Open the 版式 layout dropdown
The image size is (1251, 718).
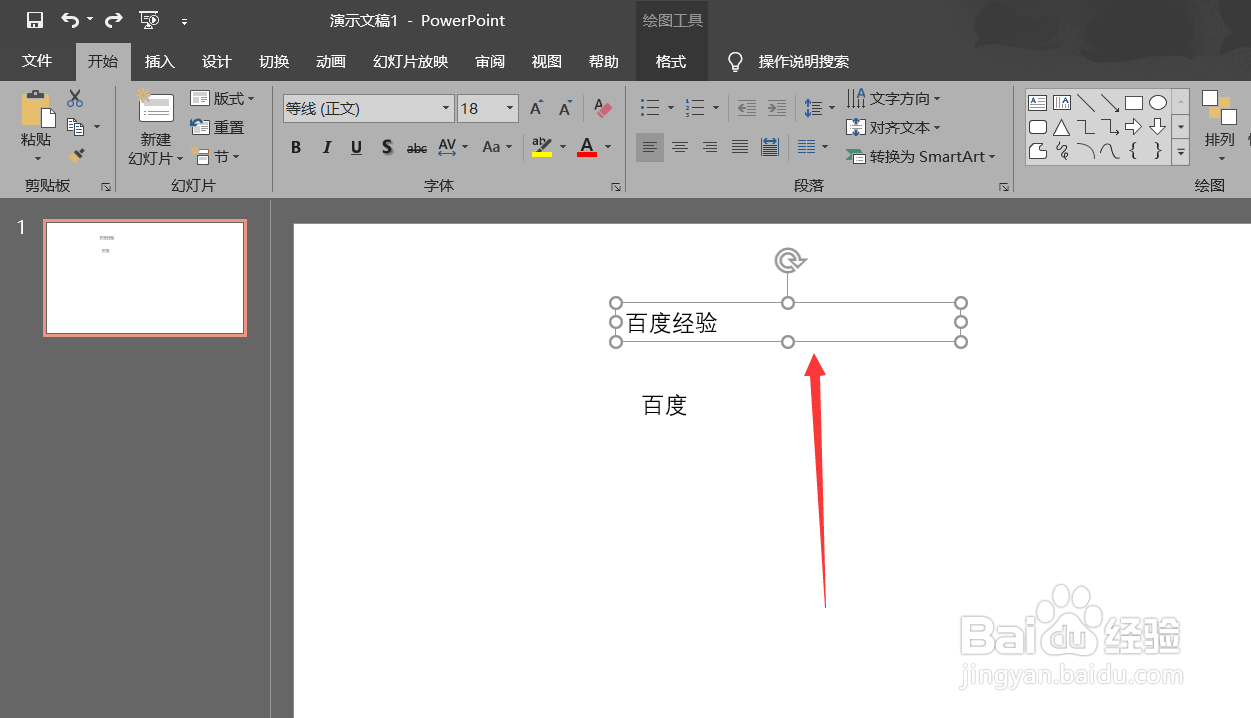click(222, 98)
